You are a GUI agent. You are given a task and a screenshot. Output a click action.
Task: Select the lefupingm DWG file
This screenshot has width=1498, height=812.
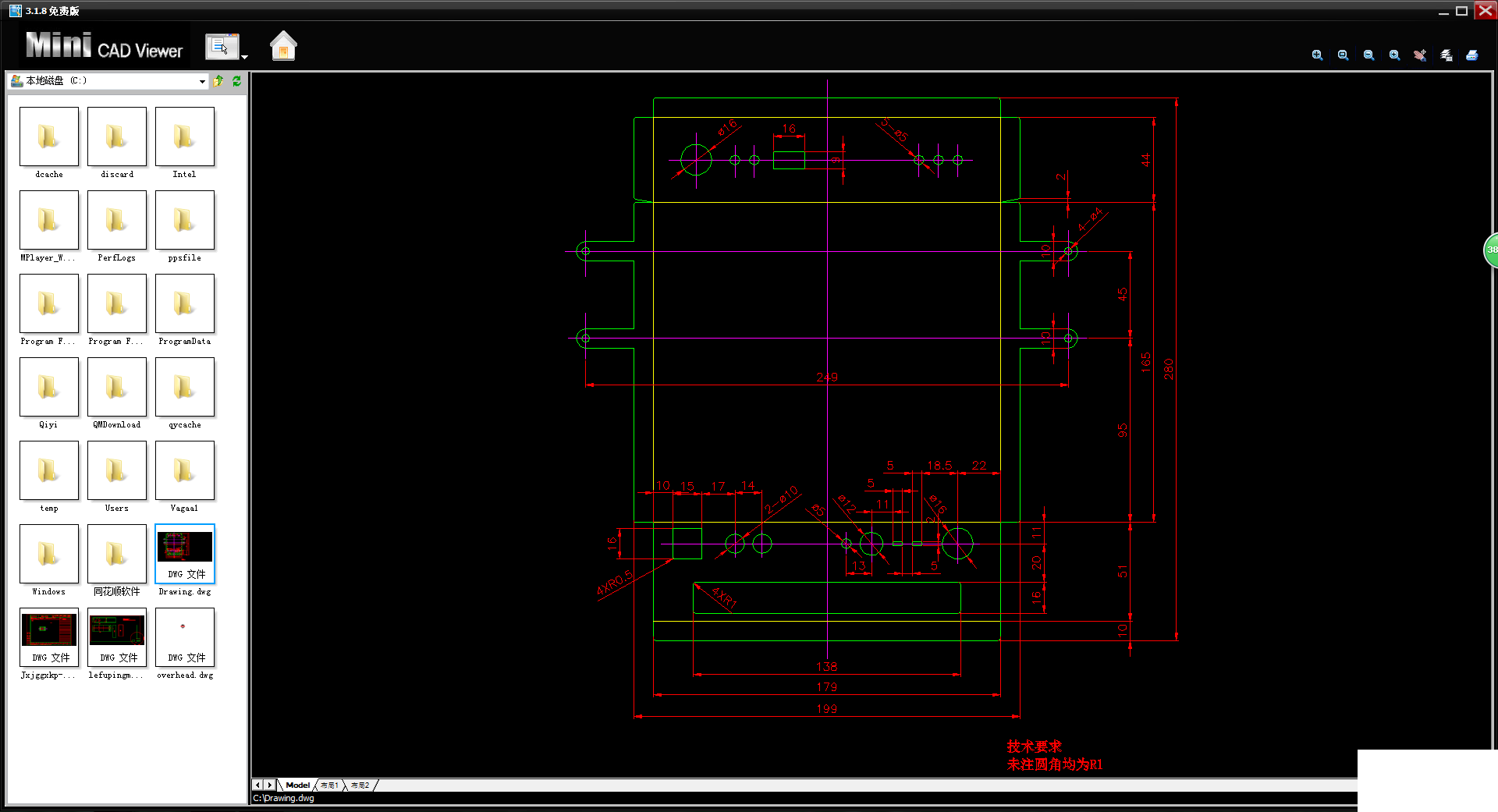(x=116, y=644)
